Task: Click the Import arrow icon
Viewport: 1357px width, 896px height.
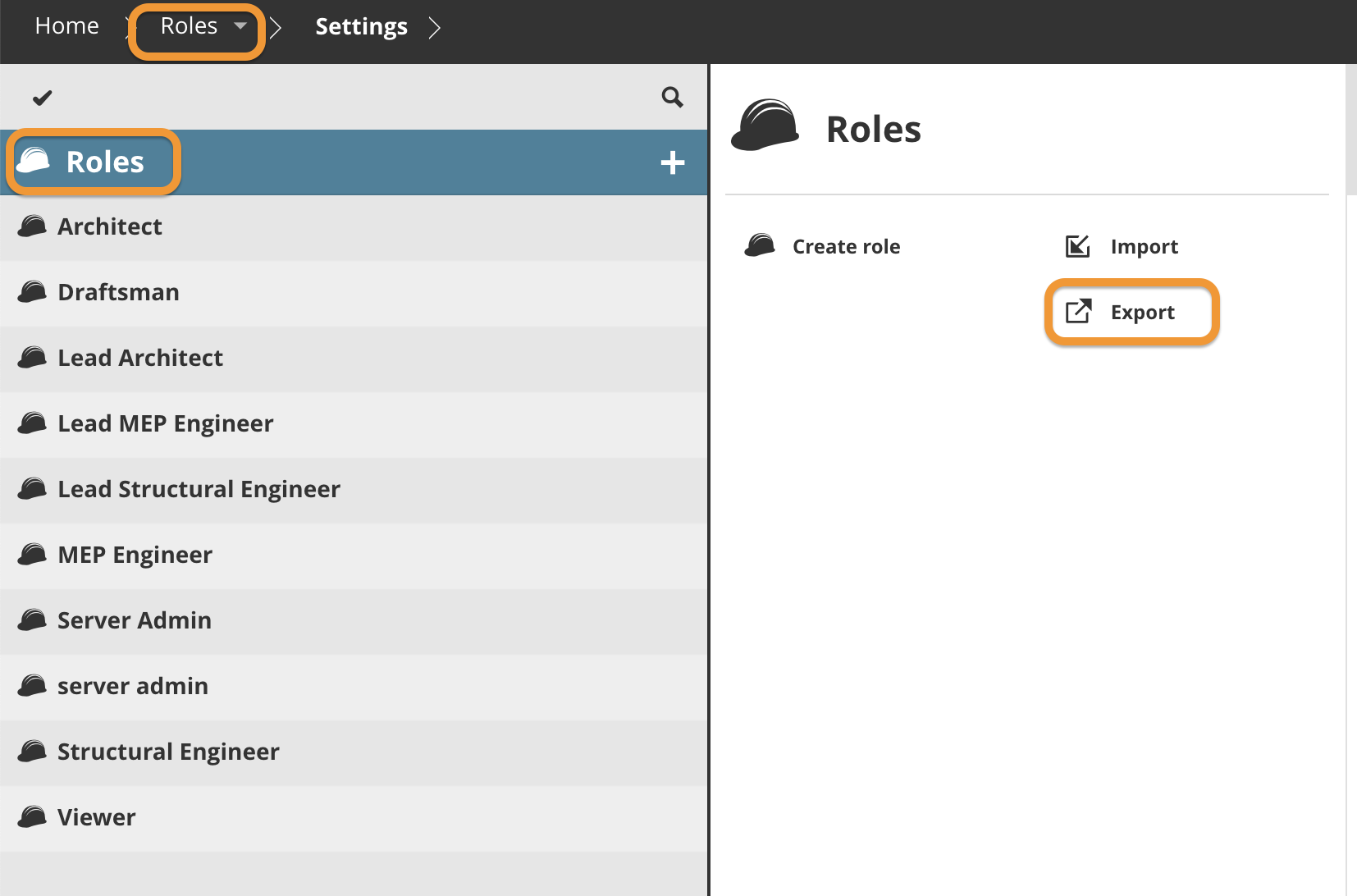Action: (1077, 246)
